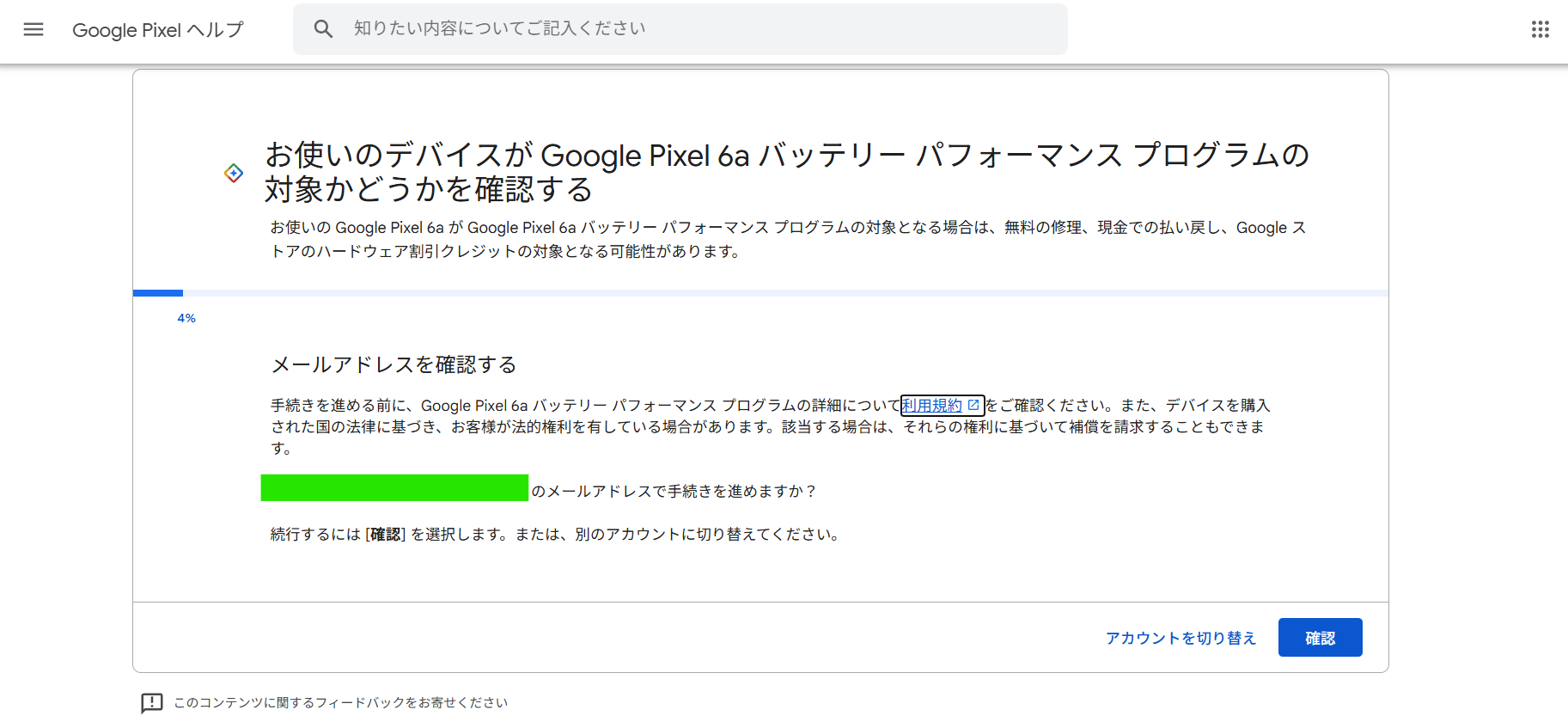Click inside the help search input field
This screenshot has height=716, width=1568.
click(680, 28)
